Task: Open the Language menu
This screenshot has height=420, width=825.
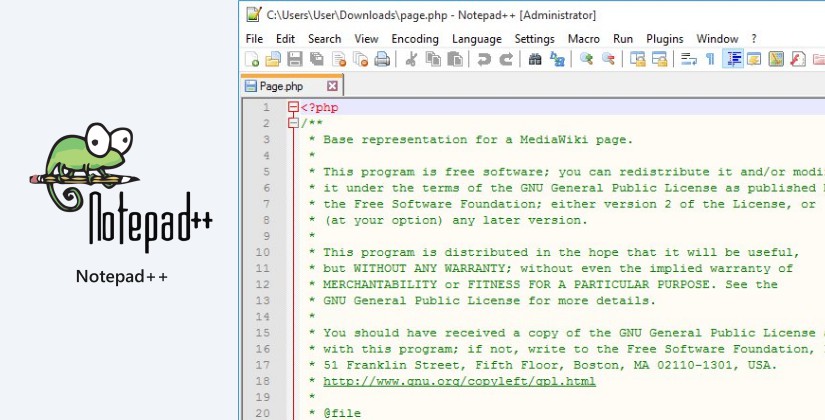Action: tap(477, 38)
